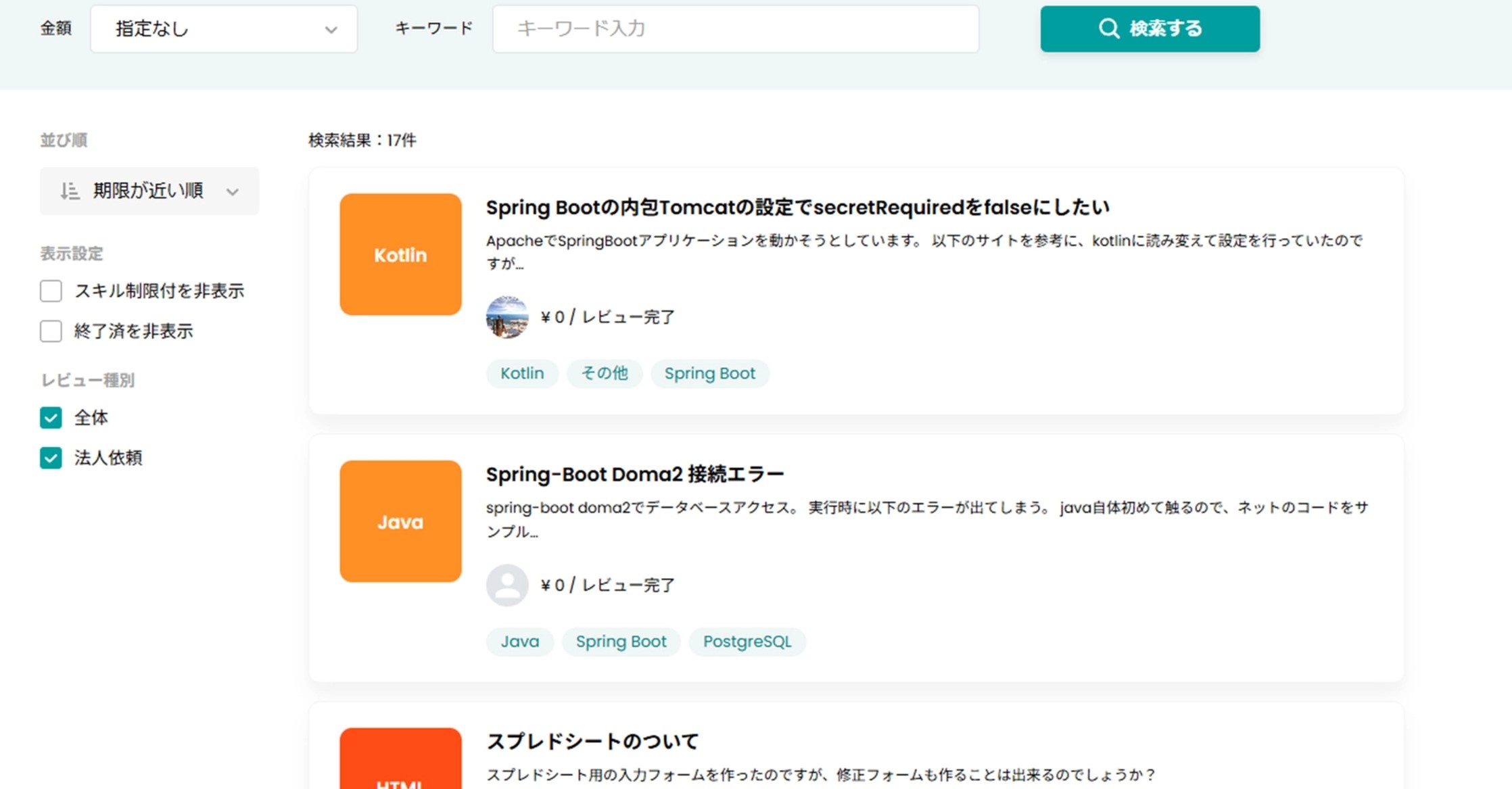Click ¥0 / レビュー完了 in Kotlin card
This screenshot has height=789, width=1512.
click(608, 317)
